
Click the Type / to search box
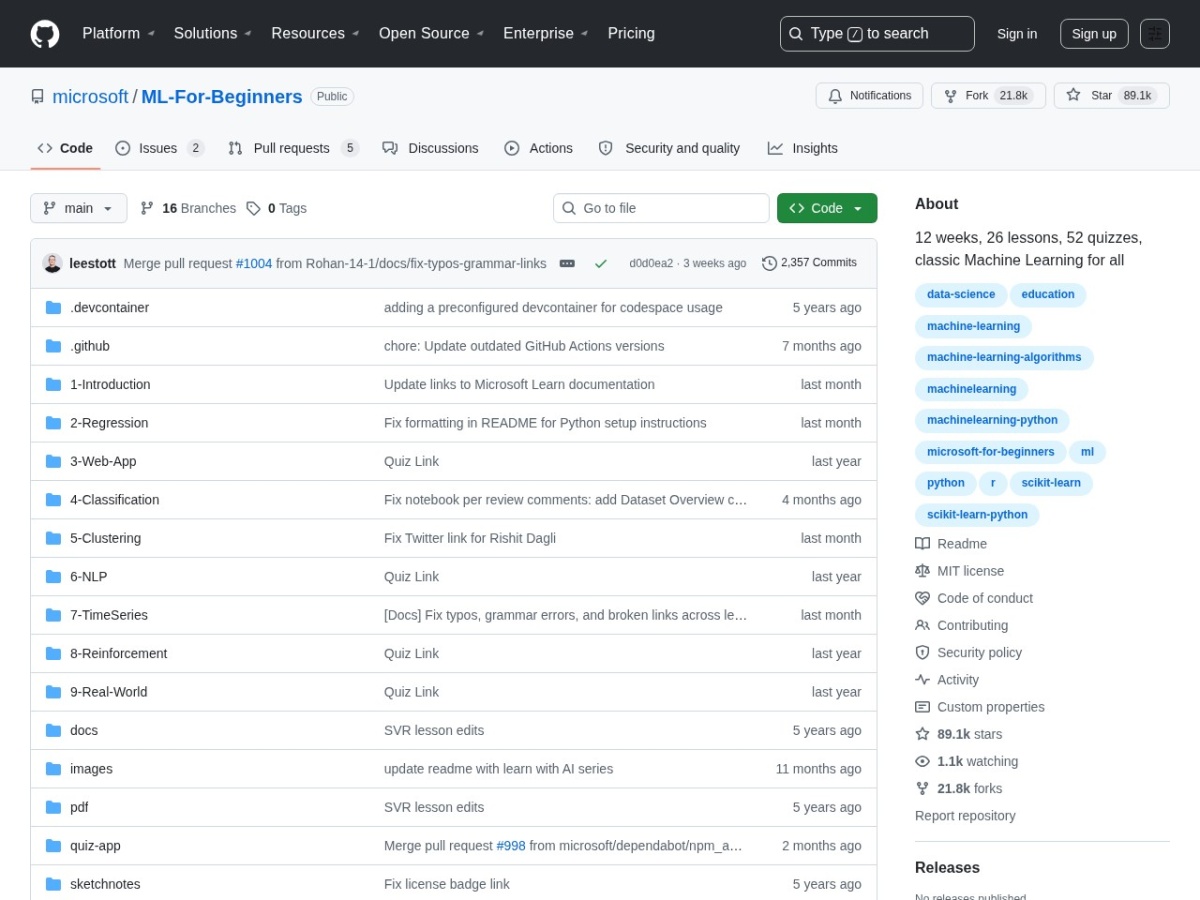tap(877, 34)
